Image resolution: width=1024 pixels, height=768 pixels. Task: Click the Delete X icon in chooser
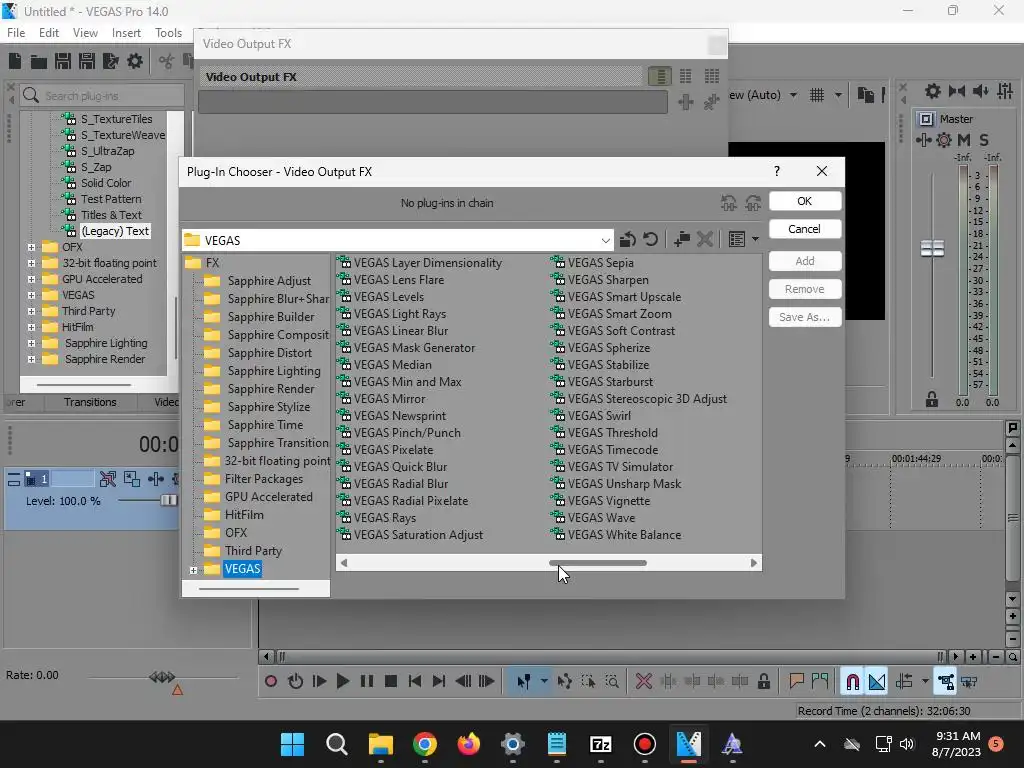(705, 240)
